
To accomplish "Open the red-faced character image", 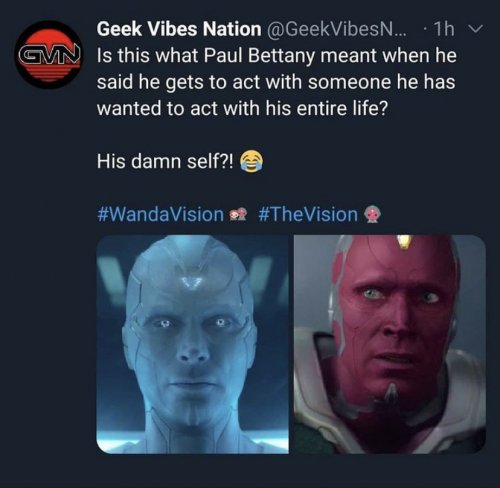I will pyautogui.click(x=390, y=344).
